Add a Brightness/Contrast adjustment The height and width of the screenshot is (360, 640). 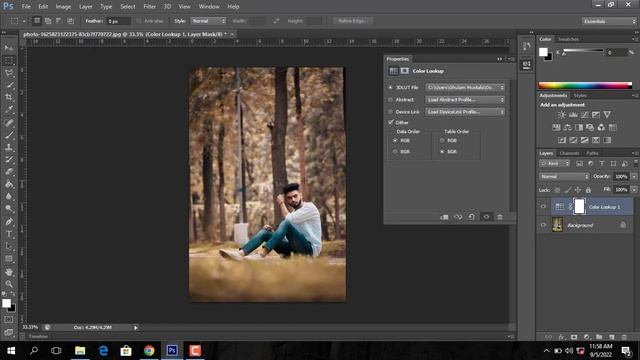[562, 115]
